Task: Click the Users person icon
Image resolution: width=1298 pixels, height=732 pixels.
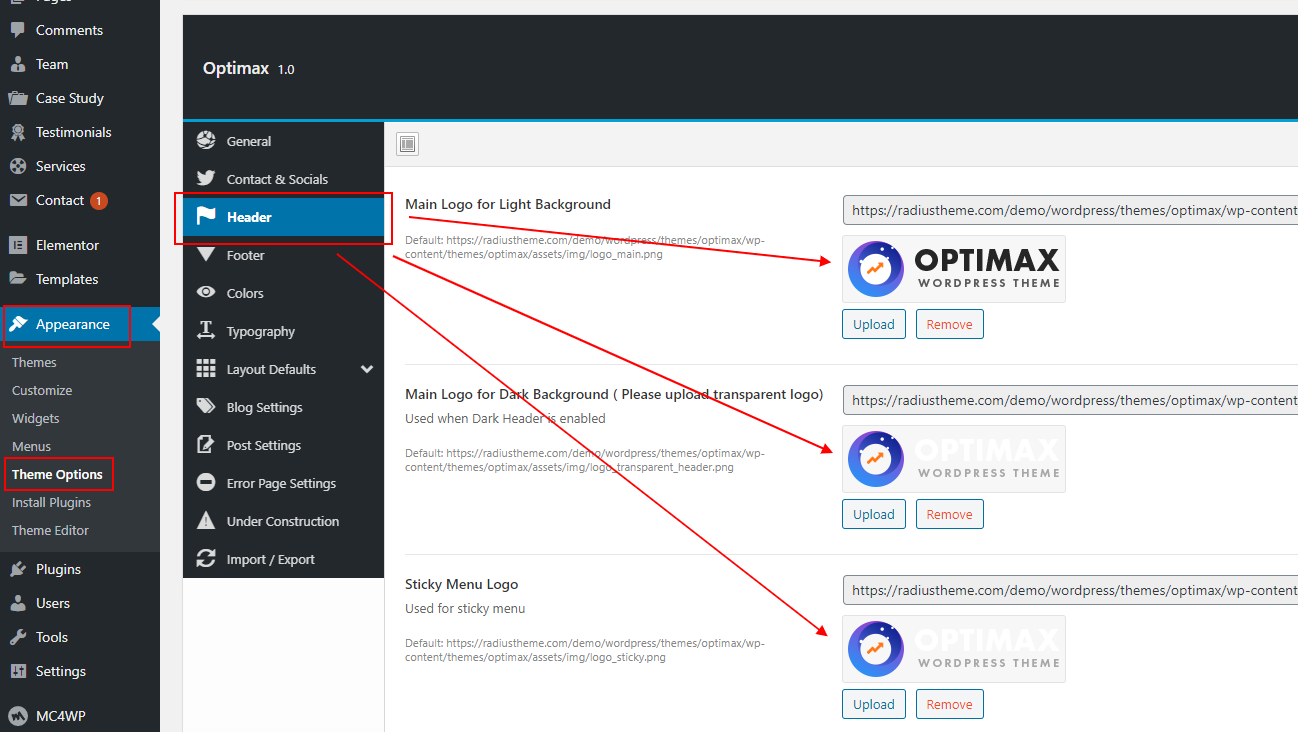Action: [x=18, y=603]
